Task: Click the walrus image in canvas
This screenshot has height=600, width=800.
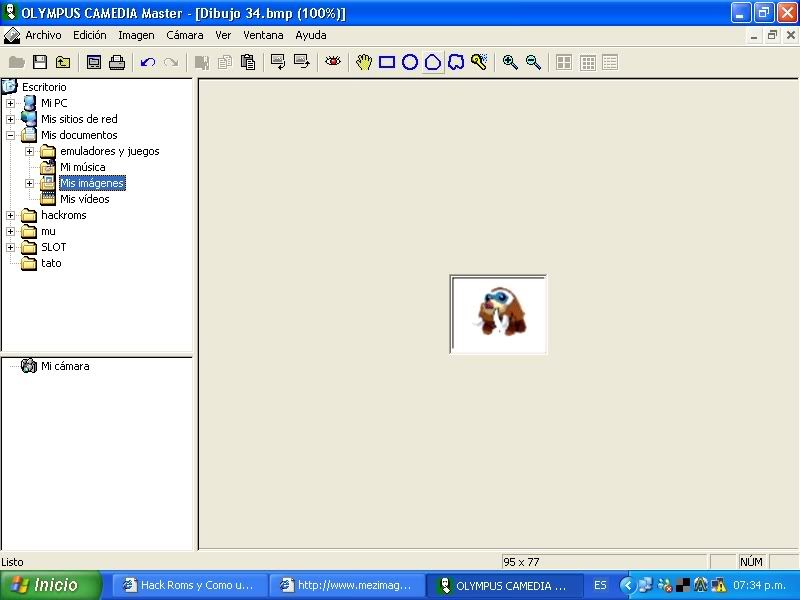Action: pyautogui.click(x=498, y=314)
